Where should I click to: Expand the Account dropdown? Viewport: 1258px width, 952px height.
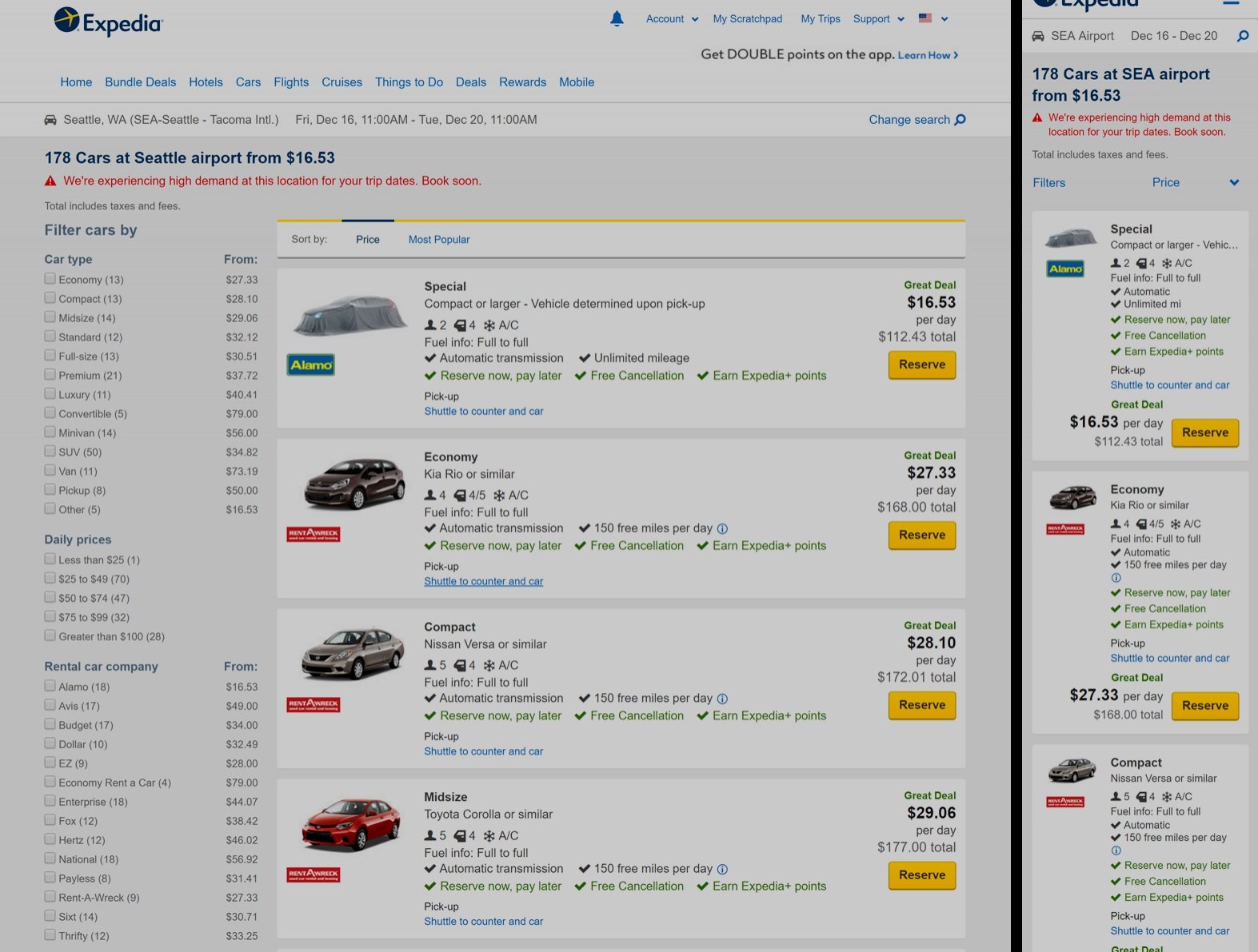(672, 18)
